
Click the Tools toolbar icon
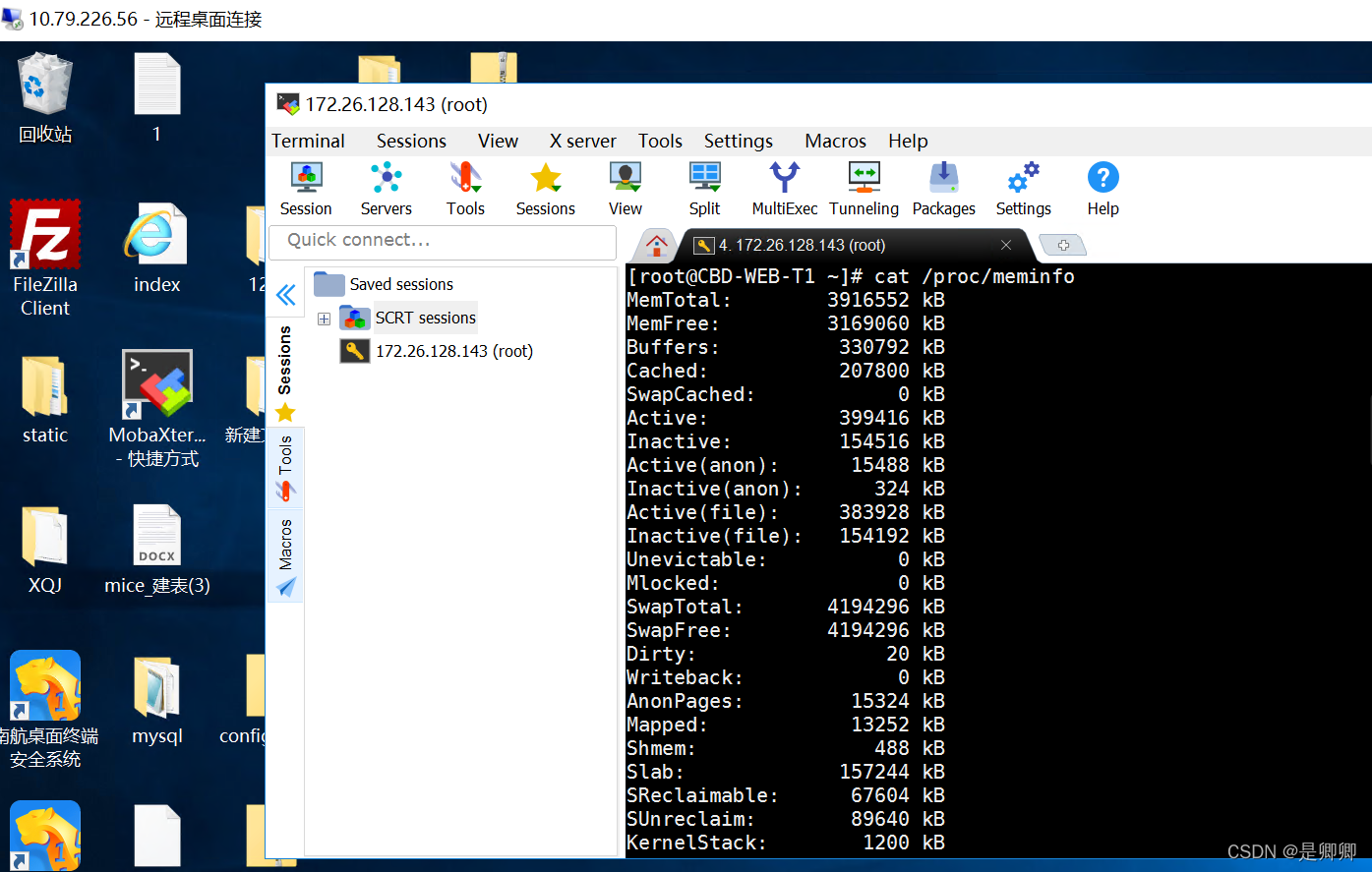point(465,189)
